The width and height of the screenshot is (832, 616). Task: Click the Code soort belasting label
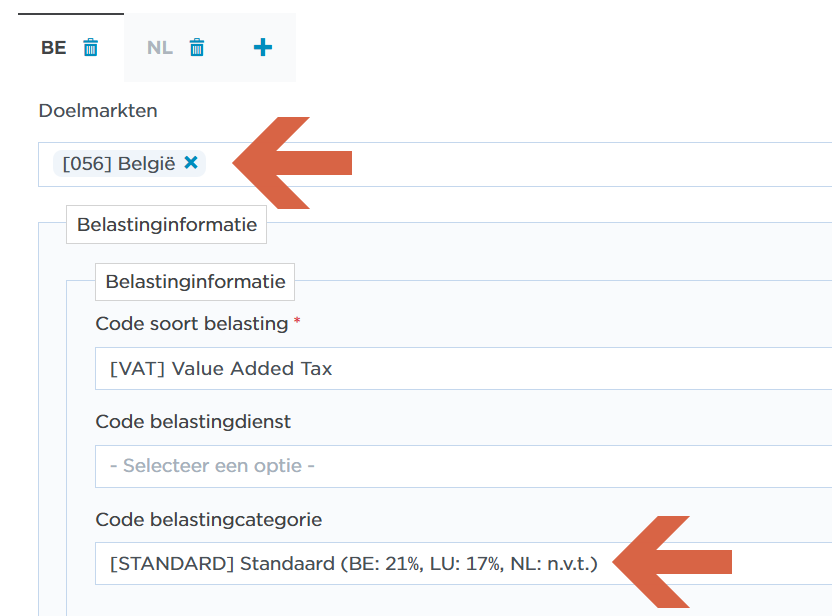pos(191,324)
